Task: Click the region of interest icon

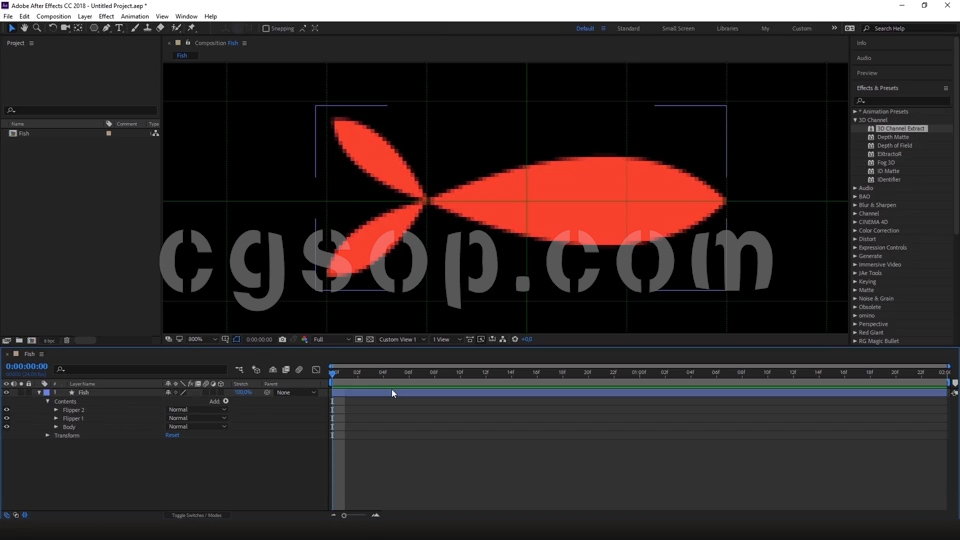Action: click(x=359, y=339)
